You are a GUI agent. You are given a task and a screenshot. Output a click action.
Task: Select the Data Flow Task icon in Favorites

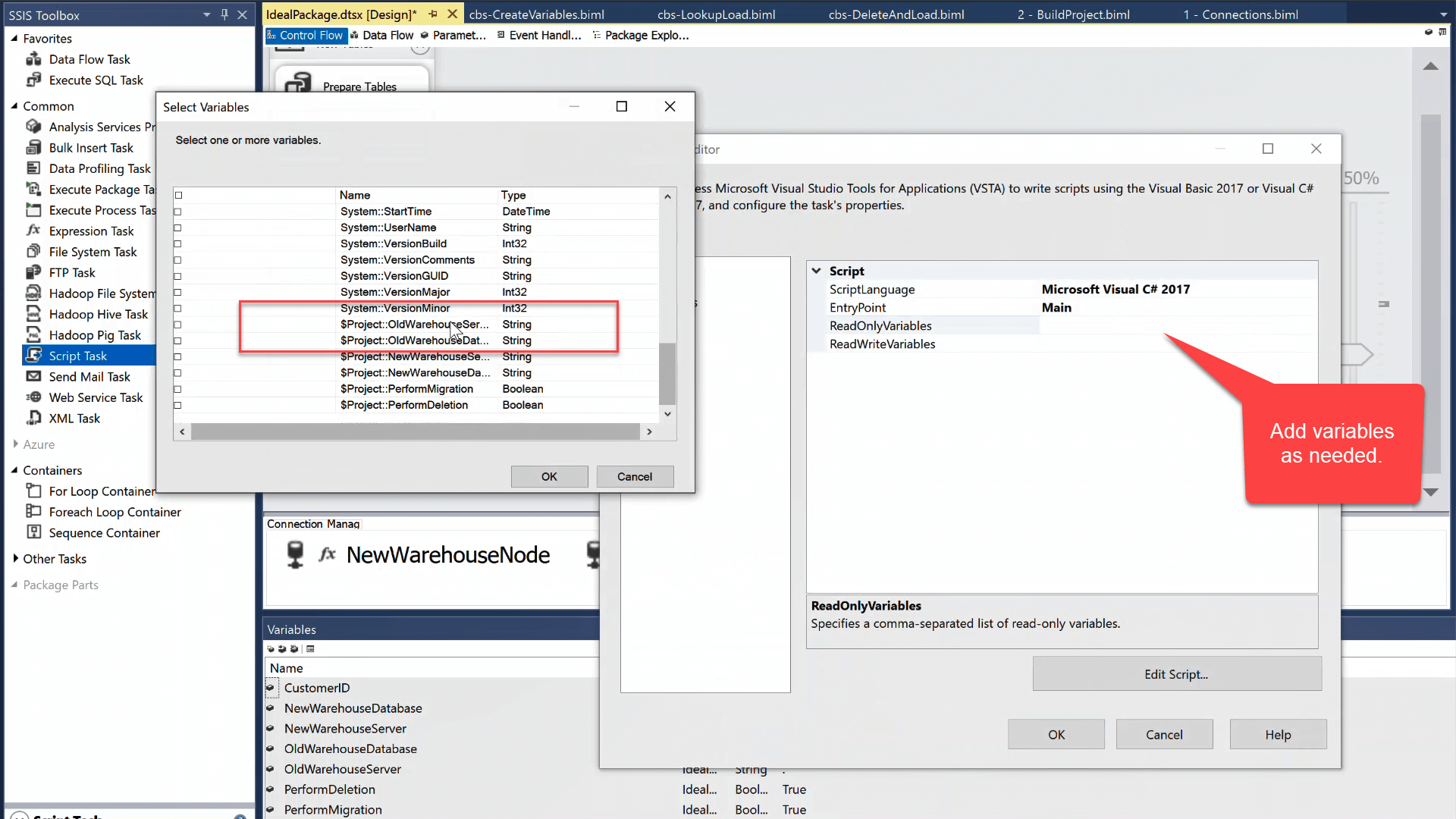[33, 59]
